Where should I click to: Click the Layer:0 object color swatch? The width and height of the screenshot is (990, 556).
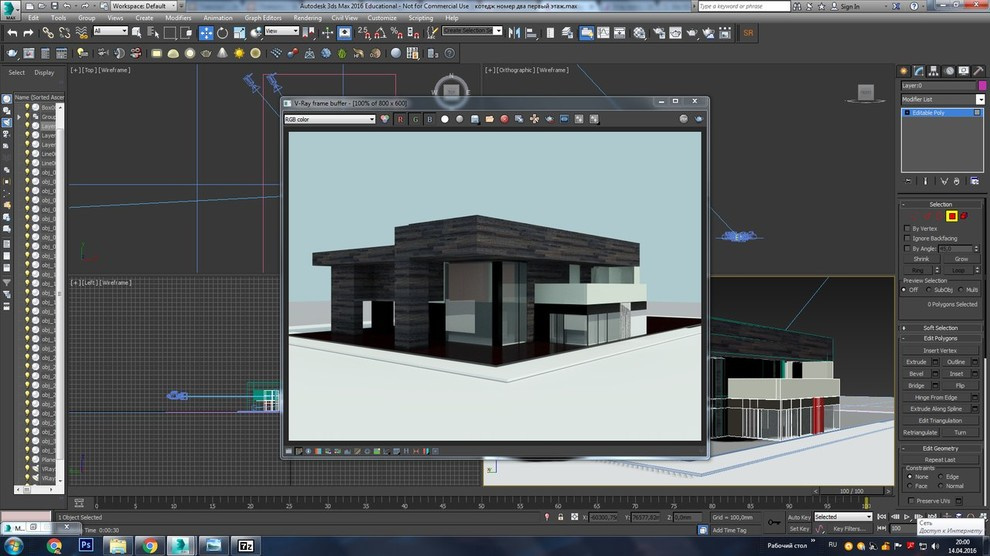pyautogui.click(x=980, y=86)
